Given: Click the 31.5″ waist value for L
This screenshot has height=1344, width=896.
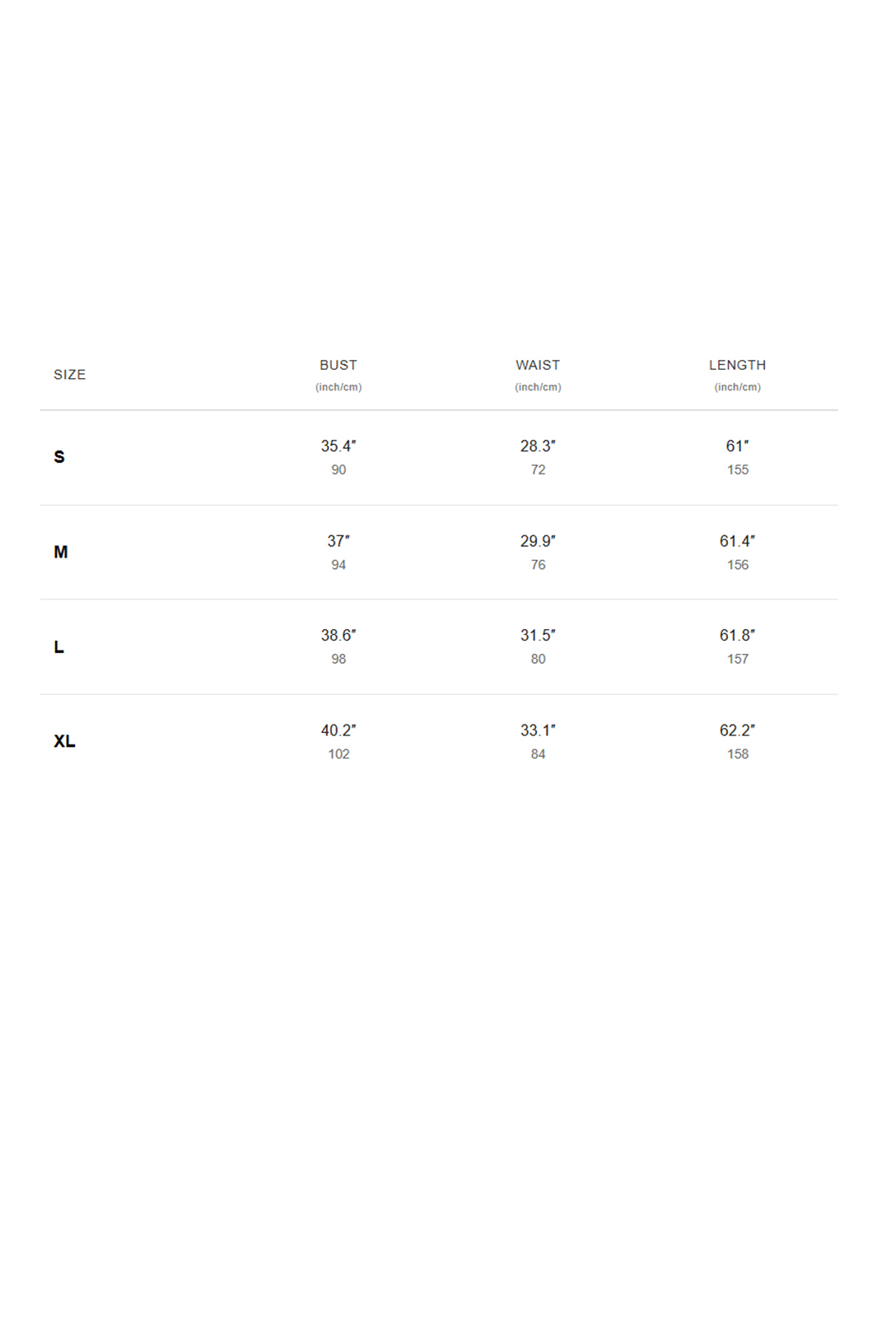Looking at the screenshot, I should tap(538, 636).
